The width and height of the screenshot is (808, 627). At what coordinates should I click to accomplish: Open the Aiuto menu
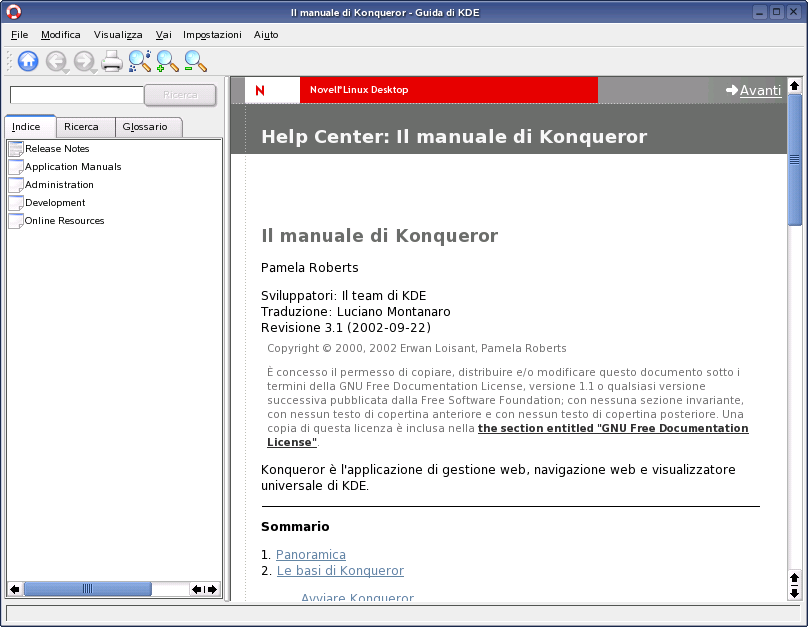266,35
